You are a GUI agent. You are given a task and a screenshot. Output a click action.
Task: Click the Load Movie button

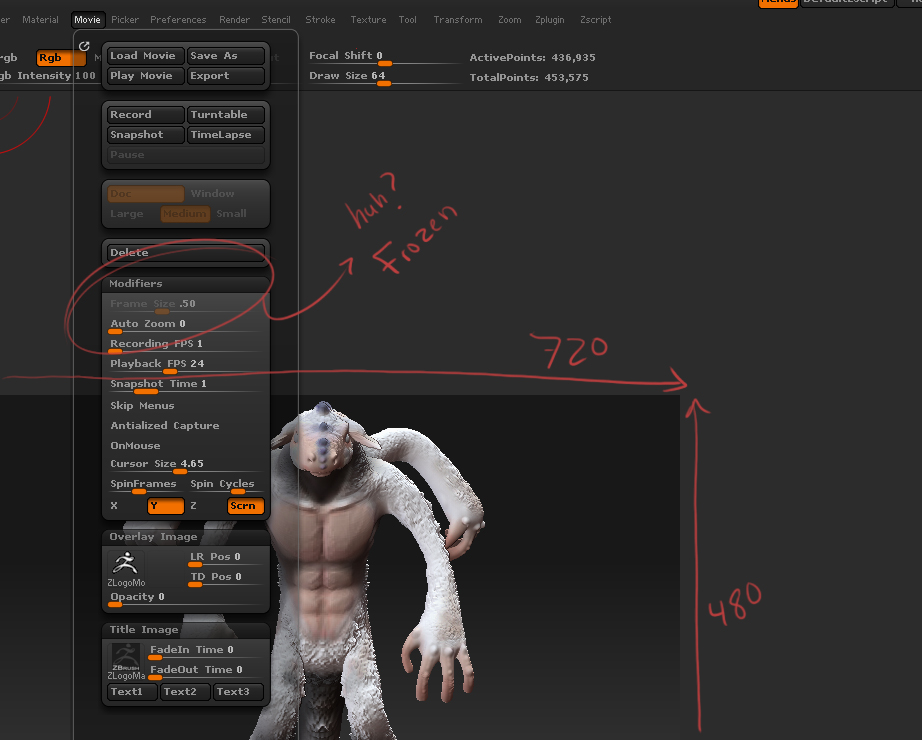coord(145,56)
